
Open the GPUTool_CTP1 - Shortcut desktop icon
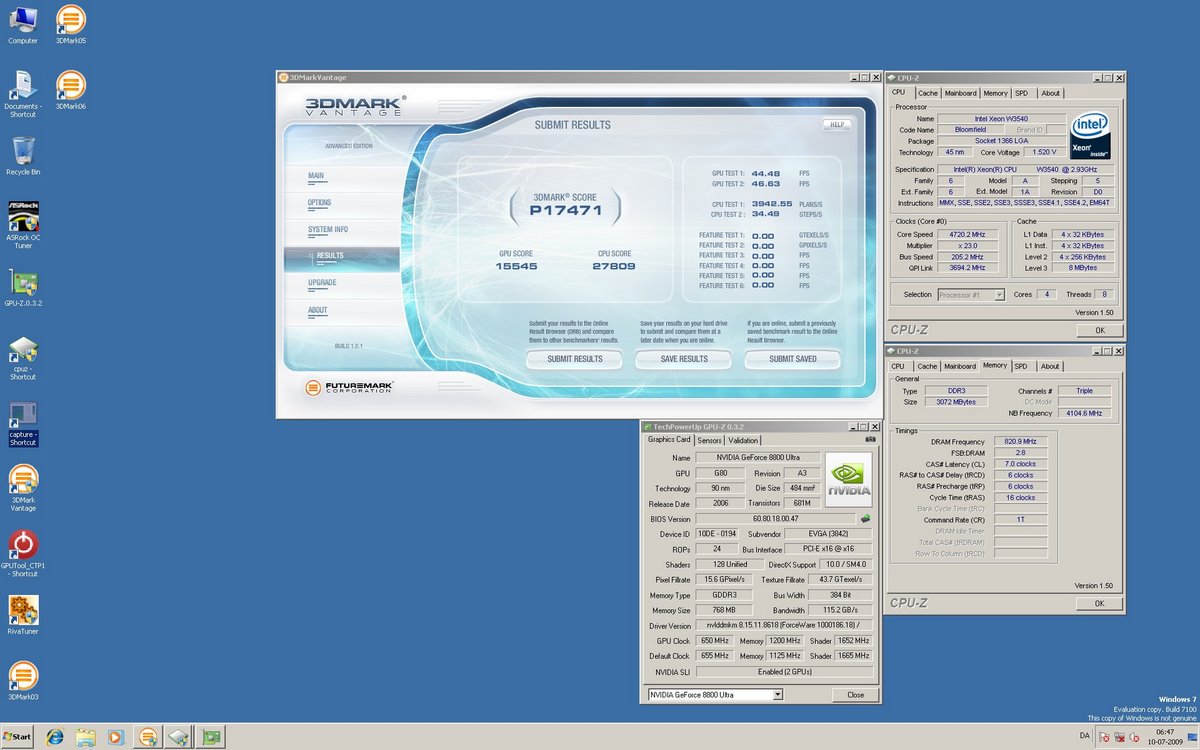point(23,554)
